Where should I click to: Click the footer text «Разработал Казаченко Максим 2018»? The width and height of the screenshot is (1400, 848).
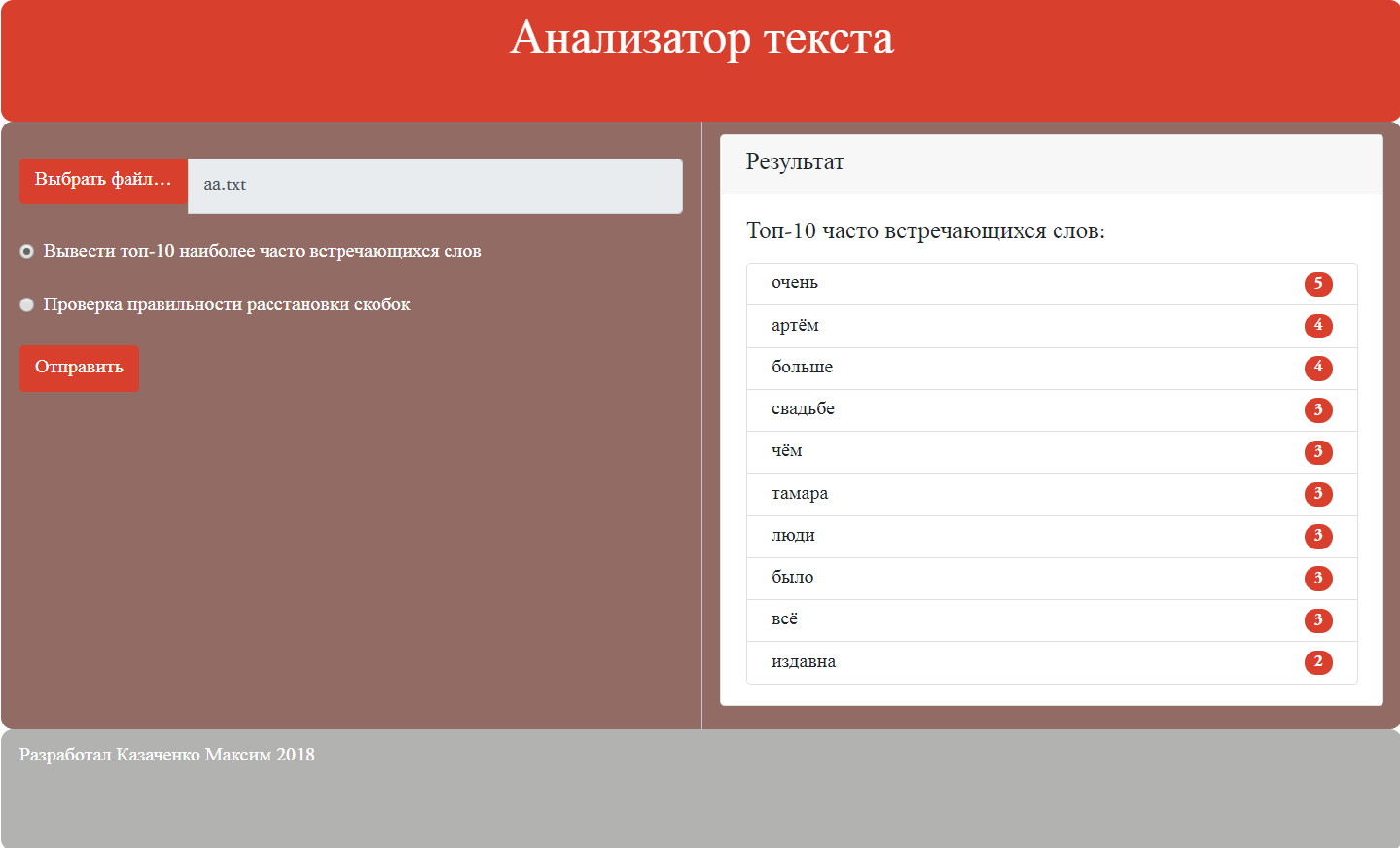click(167, 754)
